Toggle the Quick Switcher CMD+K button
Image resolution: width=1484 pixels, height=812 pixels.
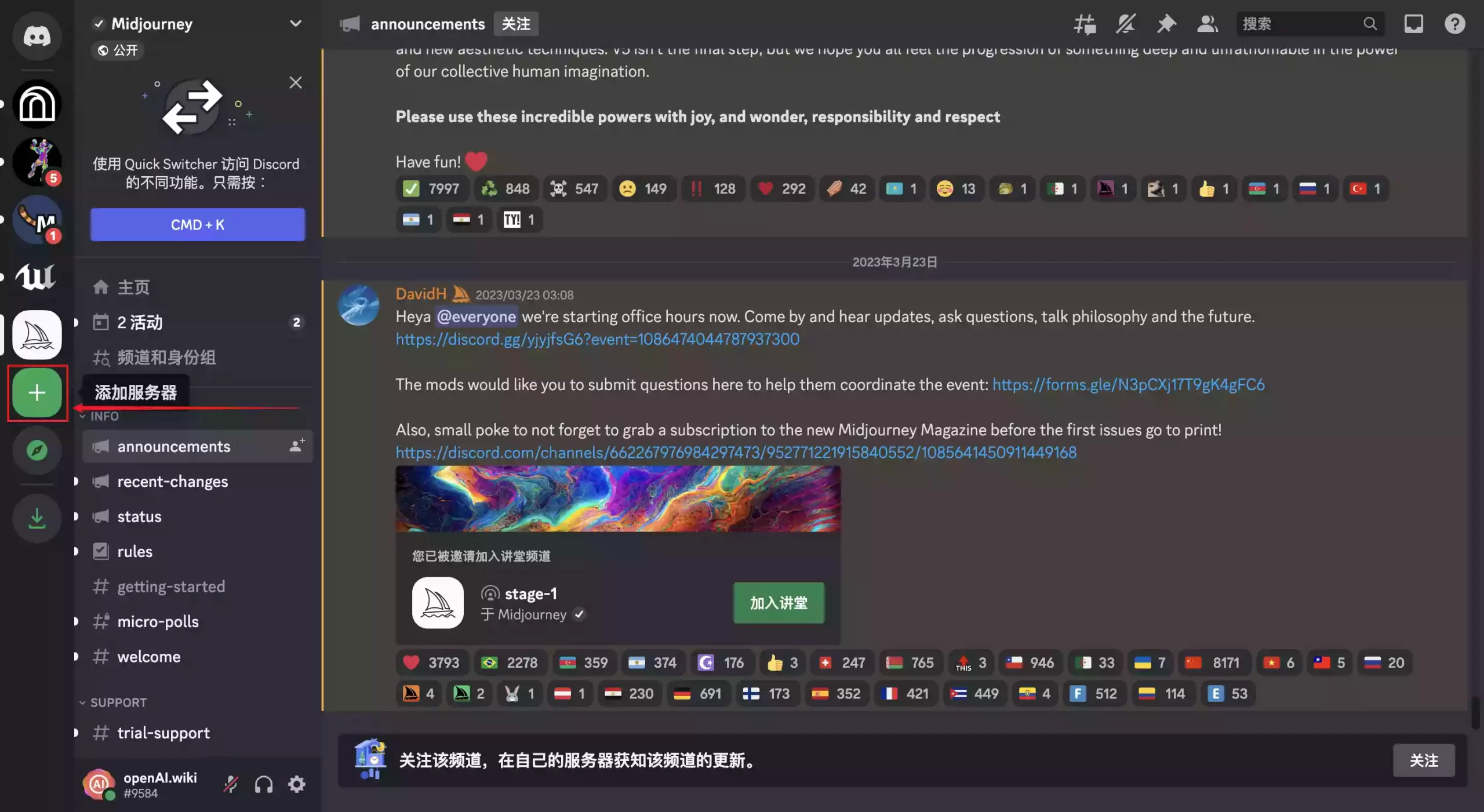(197, 224)
